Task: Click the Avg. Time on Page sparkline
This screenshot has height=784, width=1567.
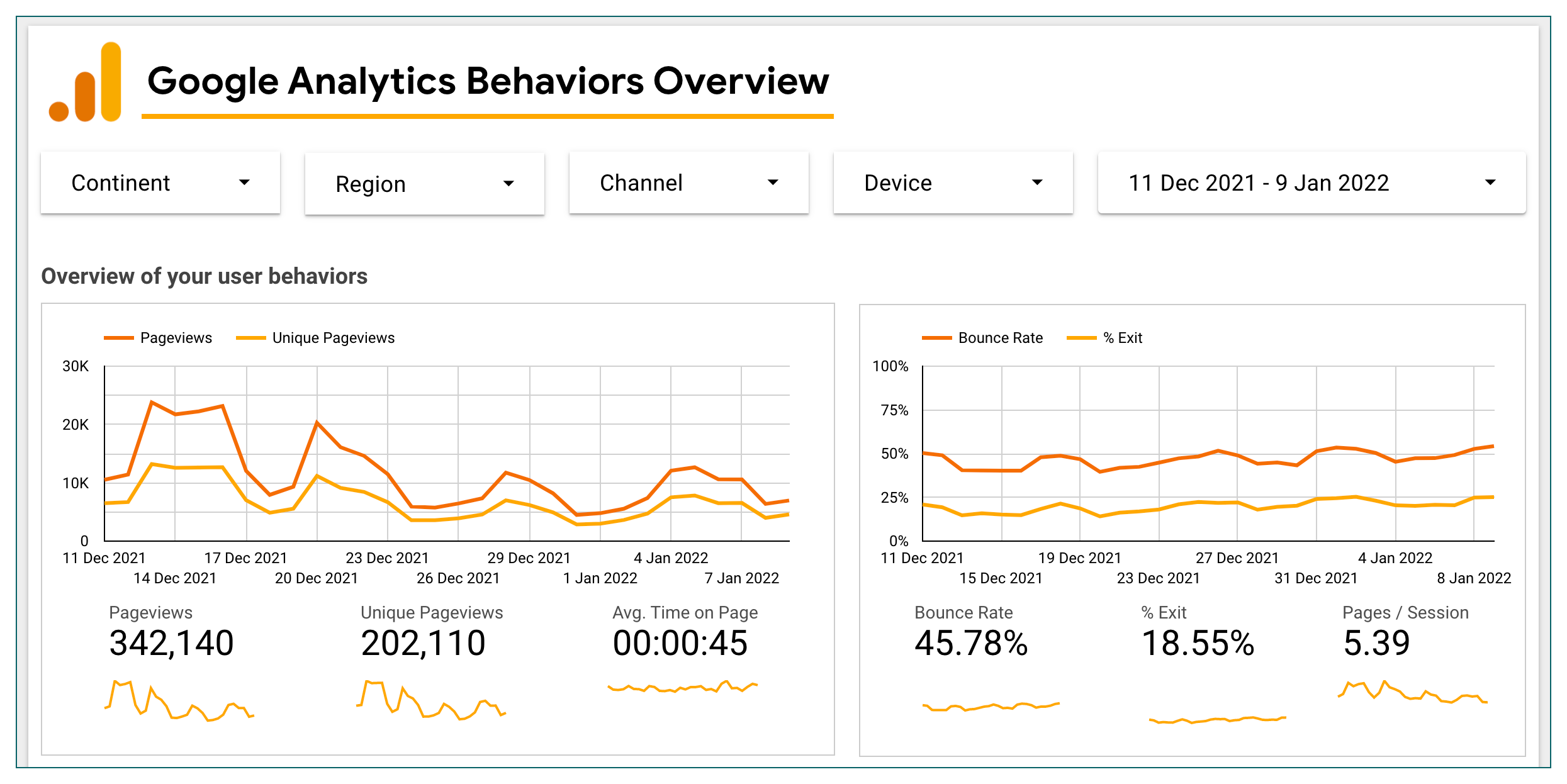Action: (x=683, y=686)
